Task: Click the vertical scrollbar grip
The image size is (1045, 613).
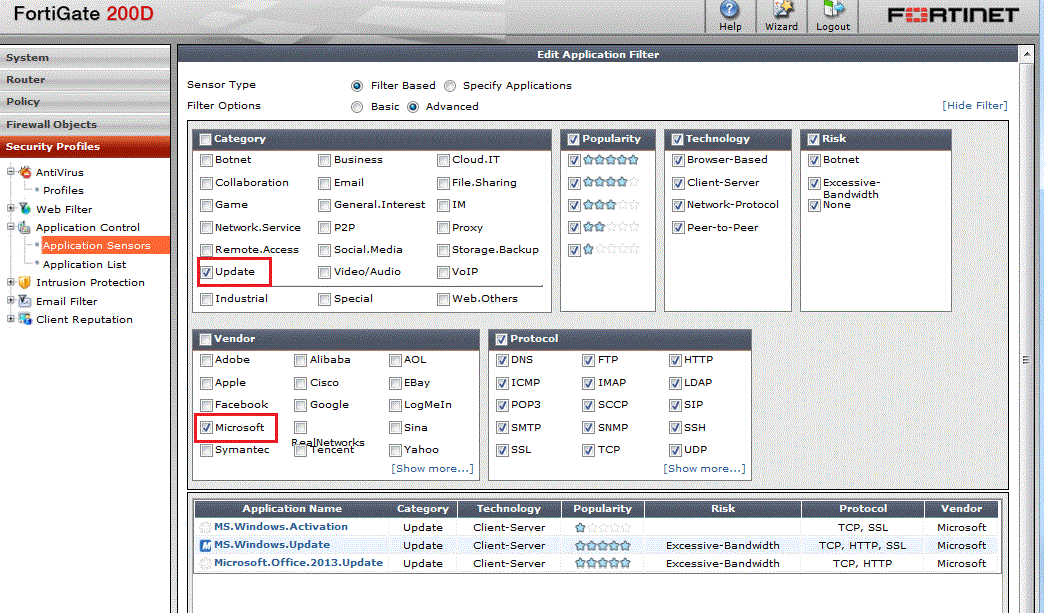Action: pos(1026,360)
